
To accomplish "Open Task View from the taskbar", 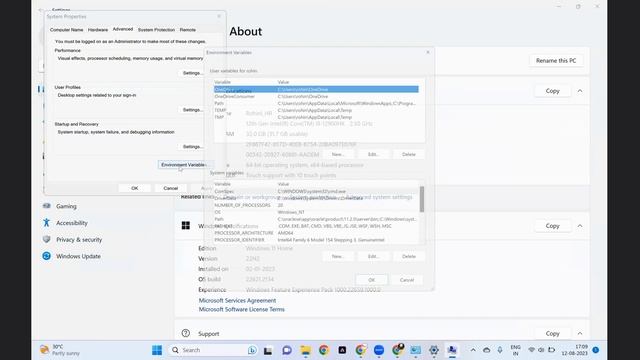I will [x=268, y=350].
